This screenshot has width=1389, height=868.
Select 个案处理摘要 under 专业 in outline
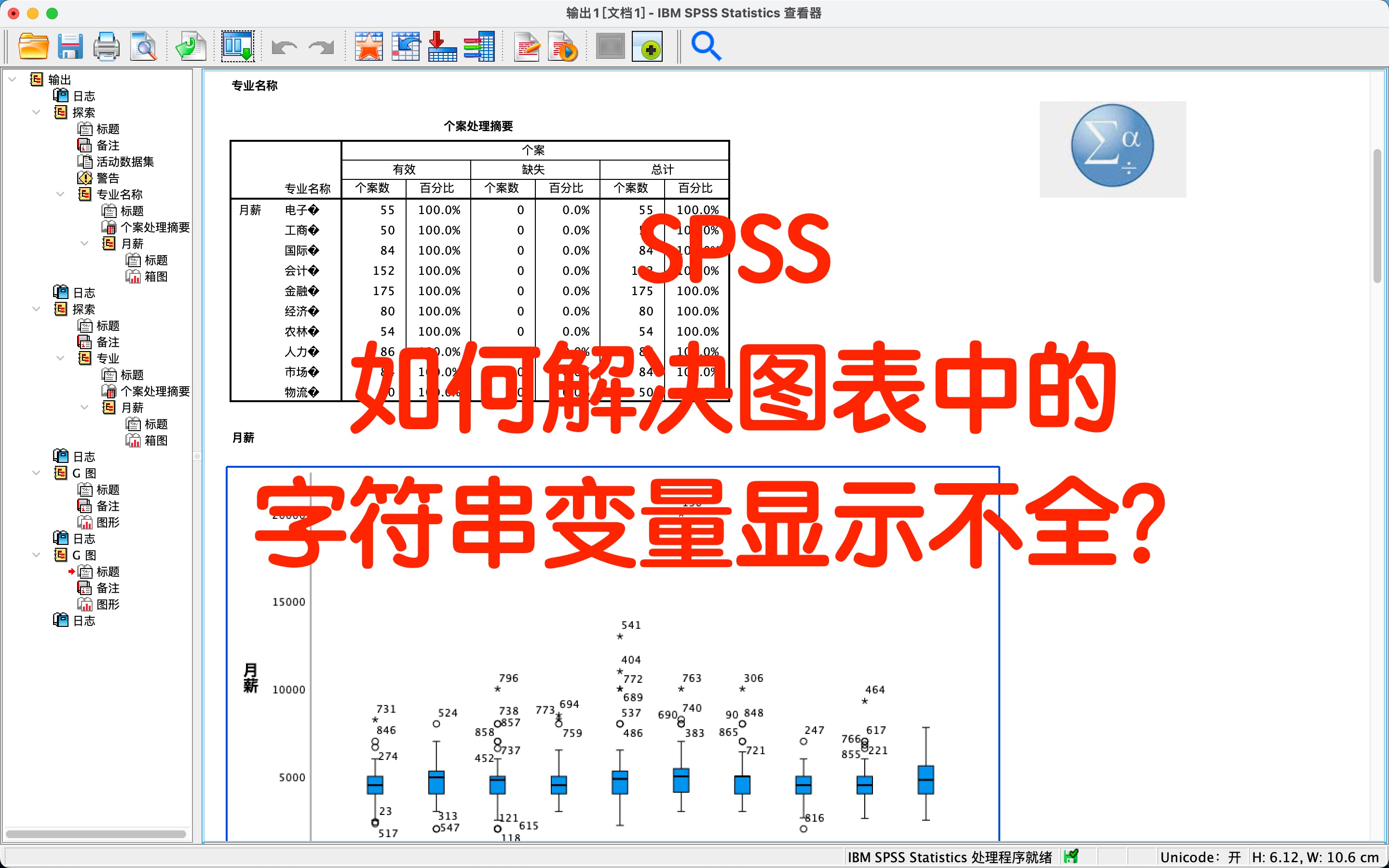click(x=155, y=391)
